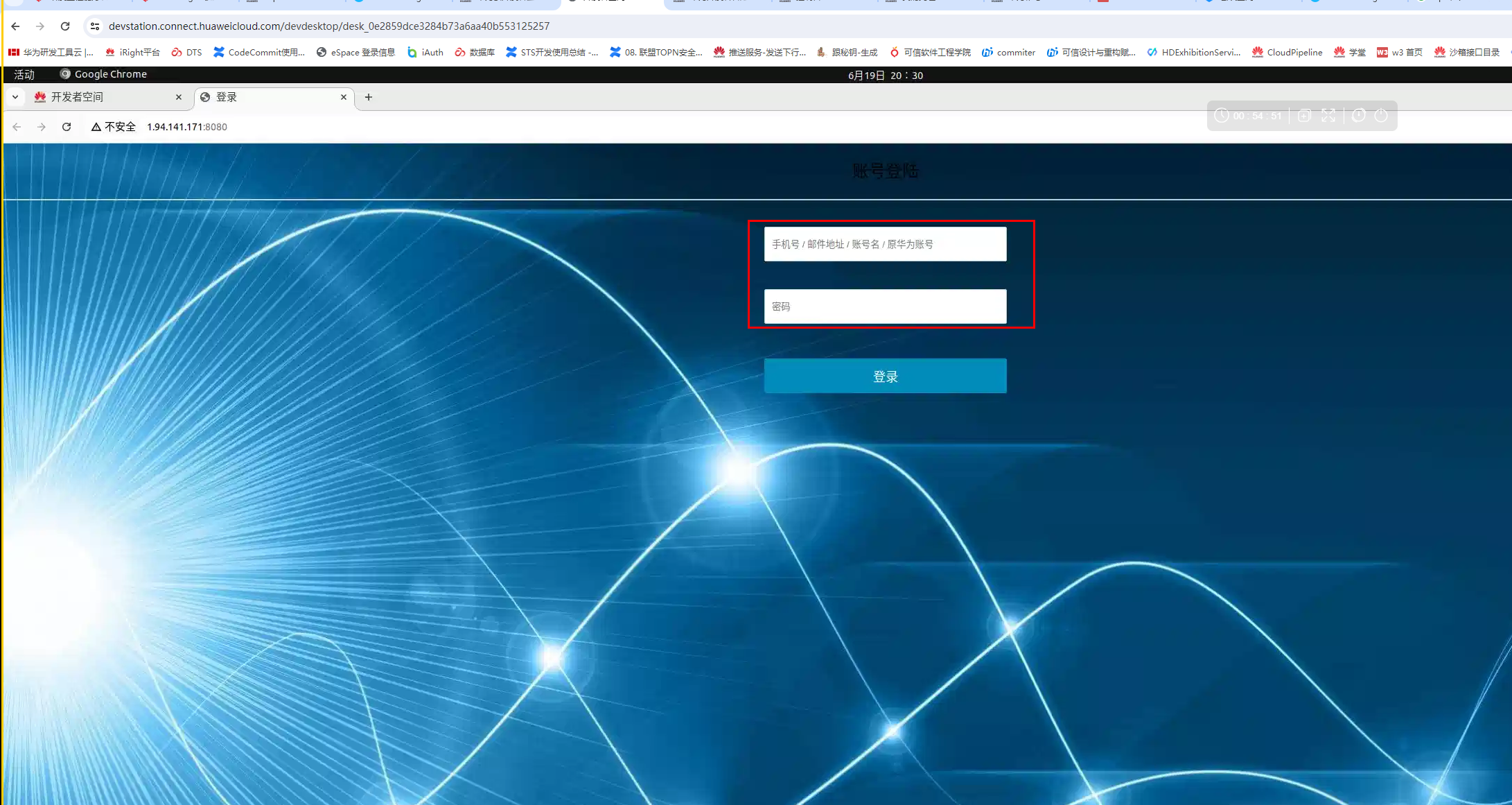
Task: Click the phone/email account input field
Action: tap(885, 244)
